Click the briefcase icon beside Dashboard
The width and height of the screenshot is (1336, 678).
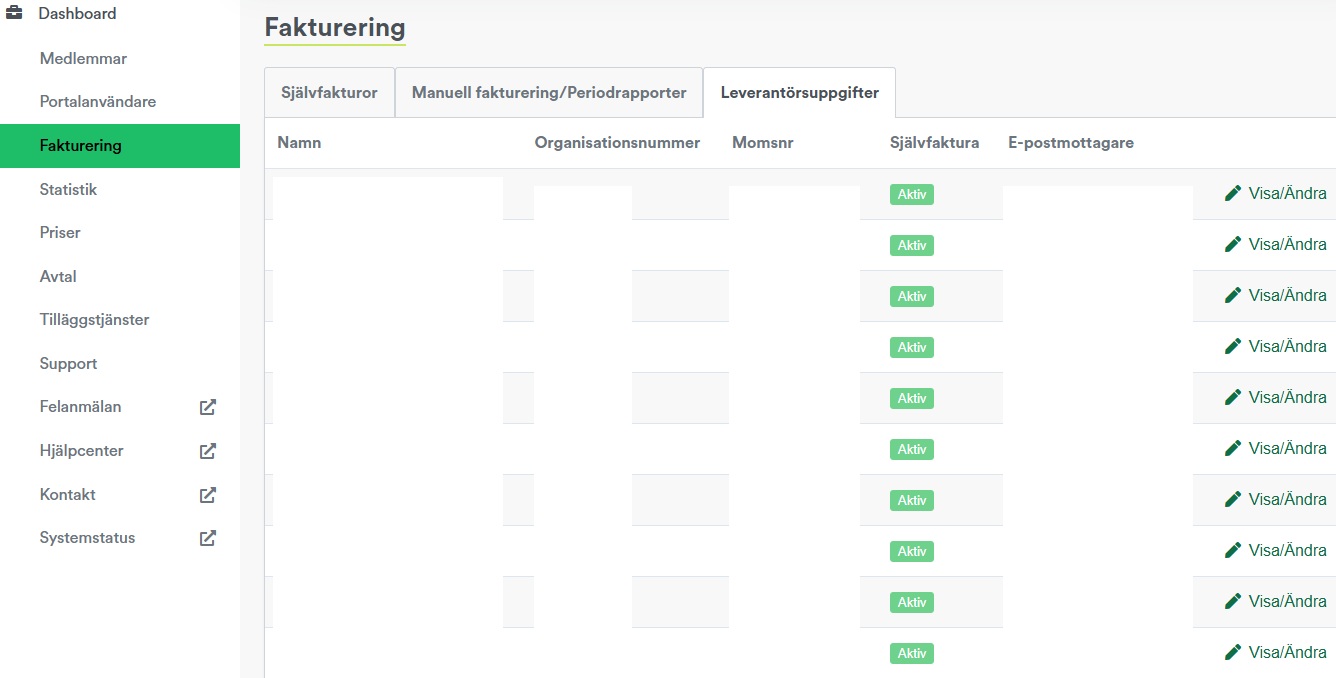coord(15,14)
